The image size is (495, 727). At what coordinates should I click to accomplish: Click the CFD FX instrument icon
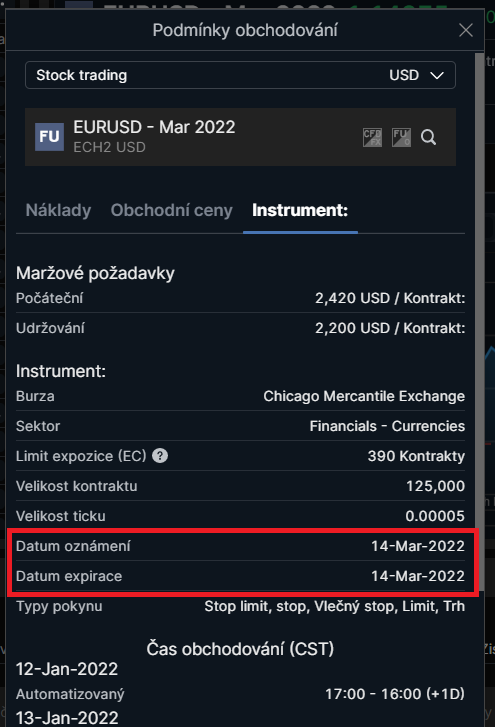click(372, 137)
